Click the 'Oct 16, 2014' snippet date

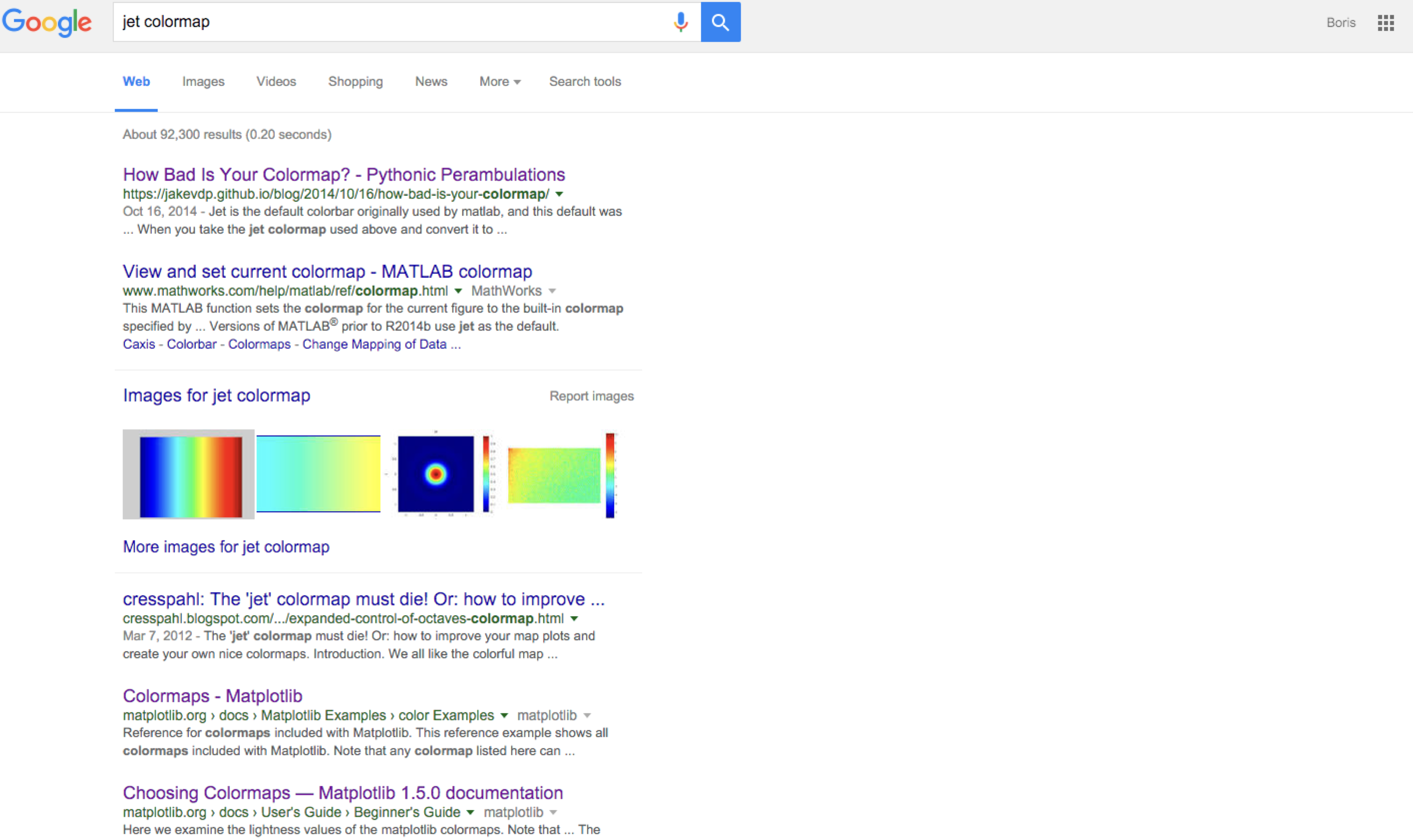click(159, 211)
